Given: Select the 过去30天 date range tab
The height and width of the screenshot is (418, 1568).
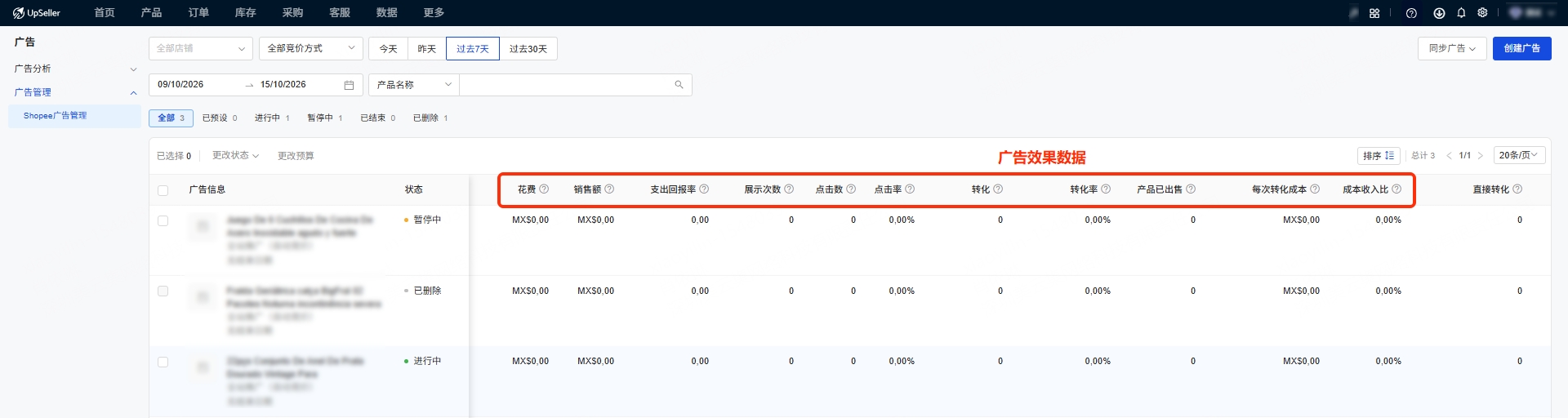Looking at the screenshot, I should [x=528, y=49].
